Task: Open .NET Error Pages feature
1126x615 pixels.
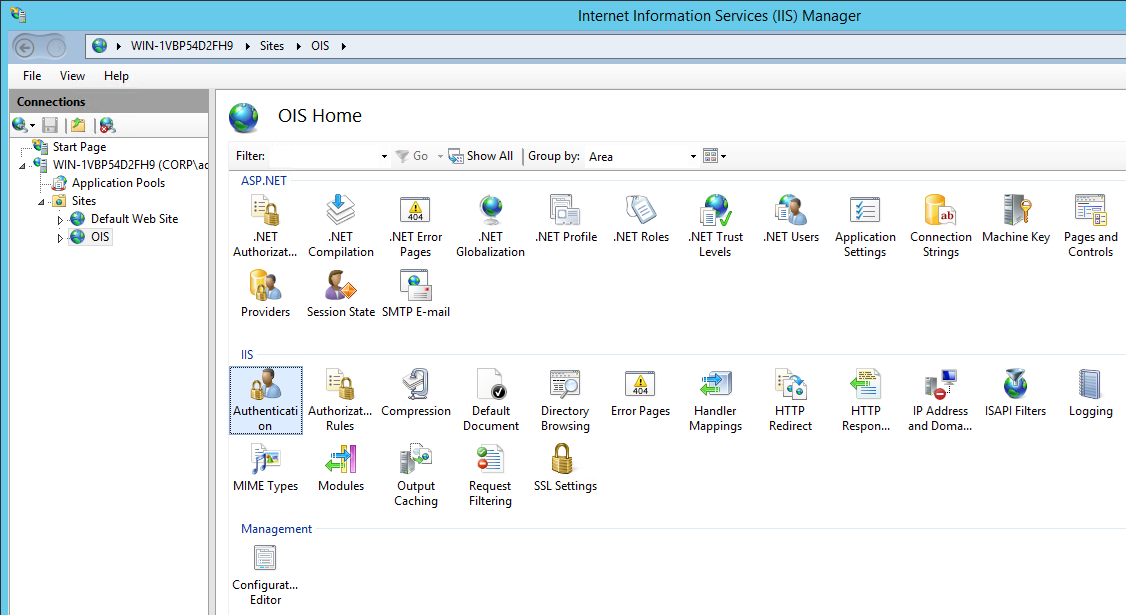Action: click(416, 226)
